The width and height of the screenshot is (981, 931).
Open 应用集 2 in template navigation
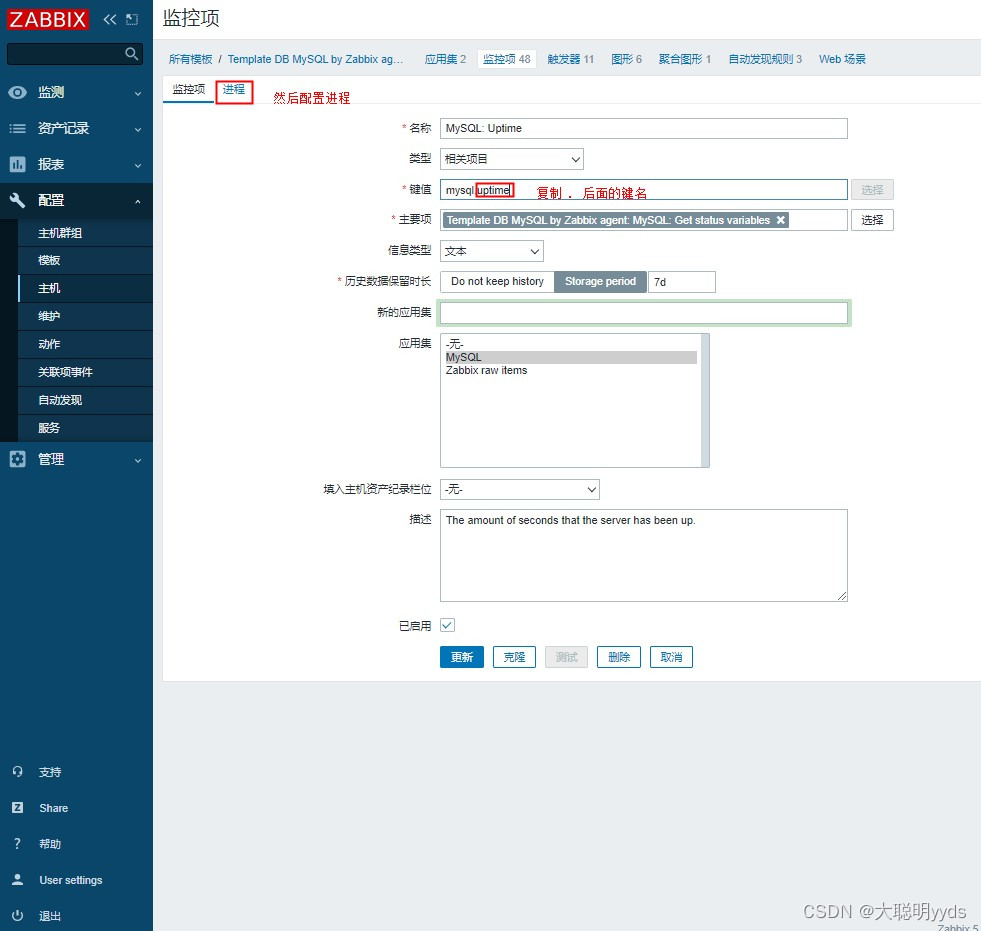coord(445,59)
